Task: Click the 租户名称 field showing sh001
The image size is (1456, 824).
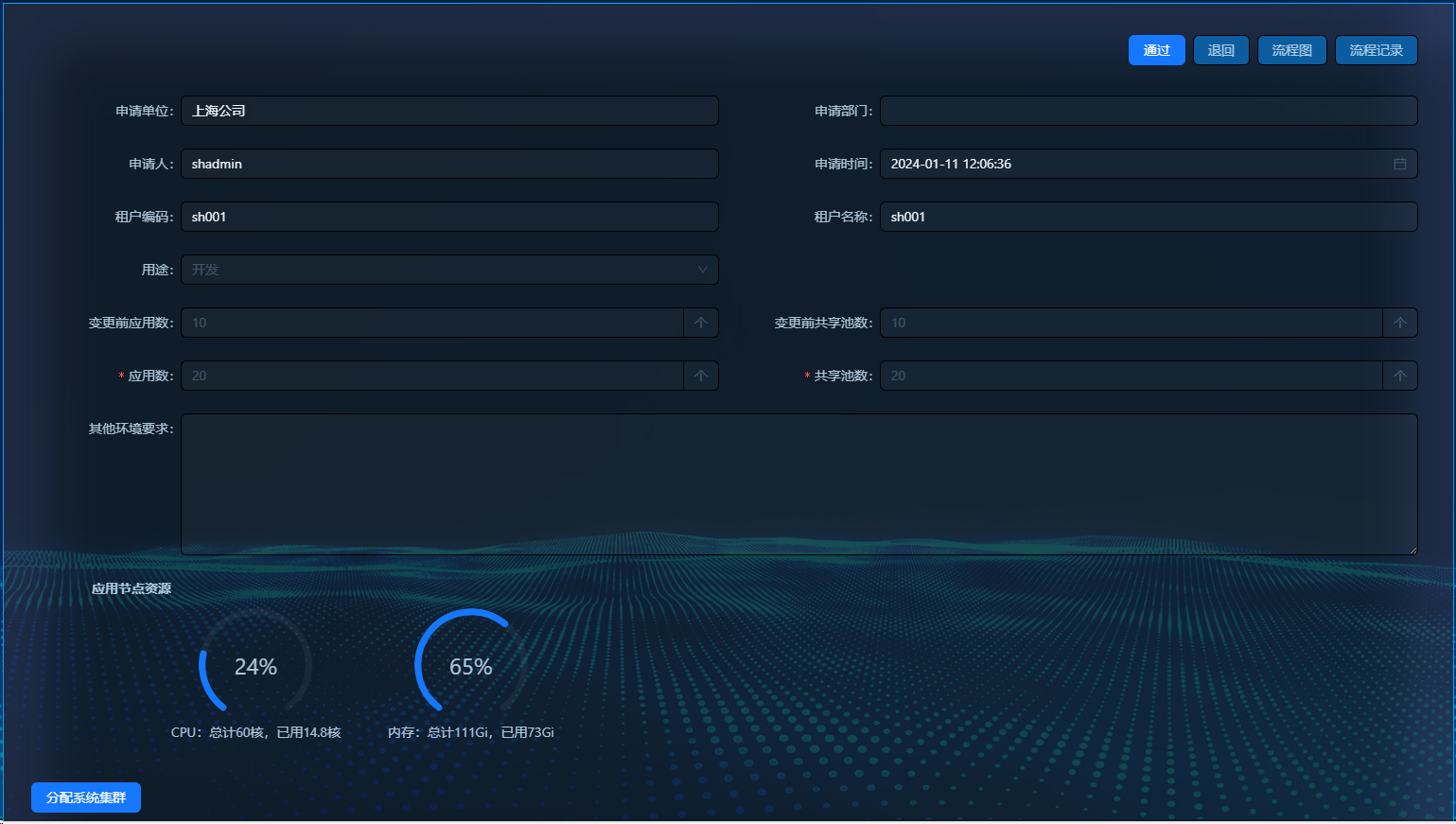Action: (x=1149, y=217)
